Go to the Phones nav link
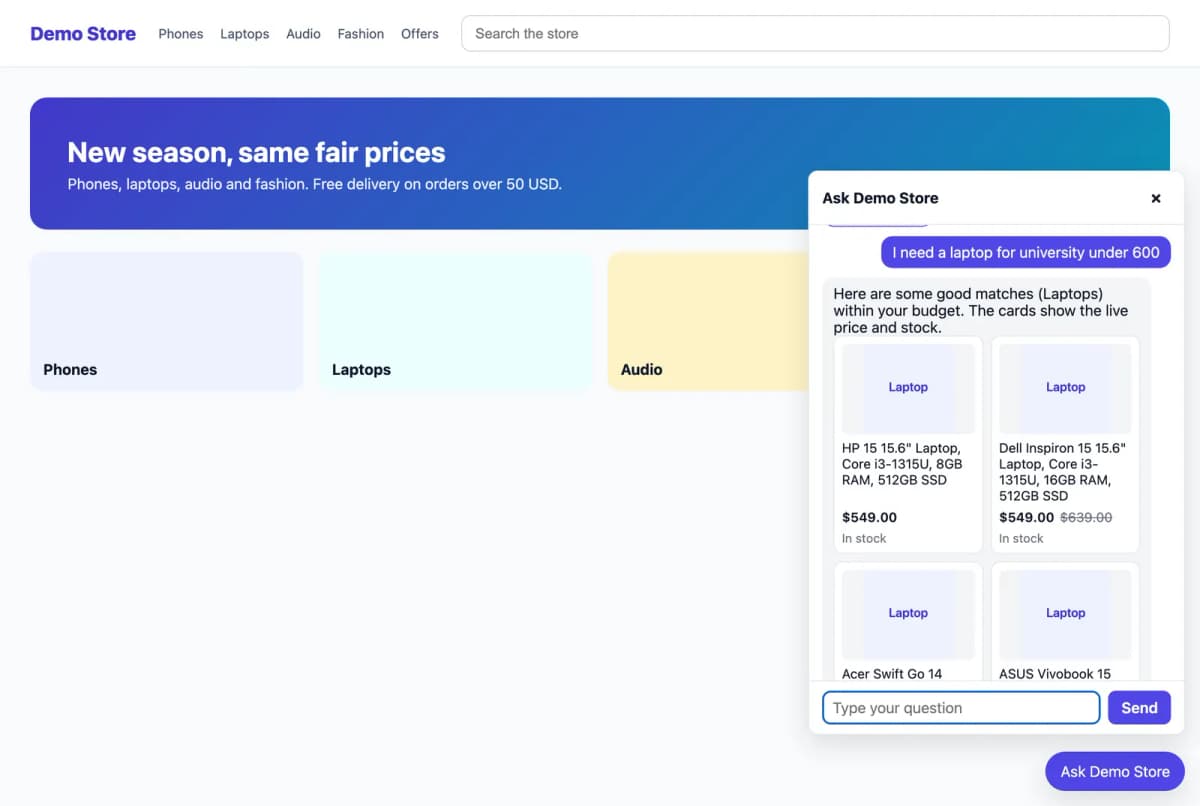Screen dimensions: 1200x806 pyautogui.click(x=181, y=34)
